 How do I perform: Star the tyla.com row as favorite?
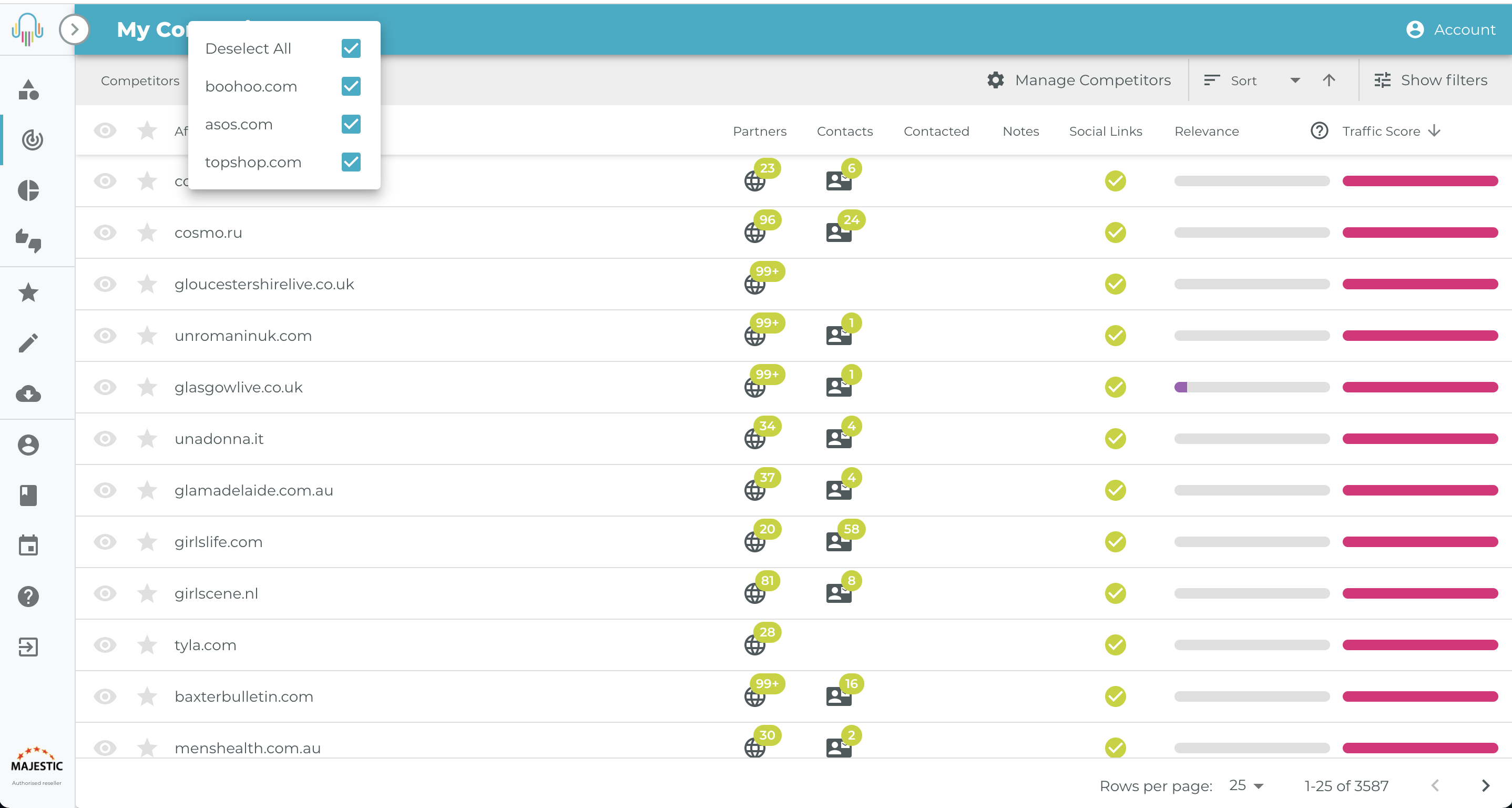coord(147,645)
